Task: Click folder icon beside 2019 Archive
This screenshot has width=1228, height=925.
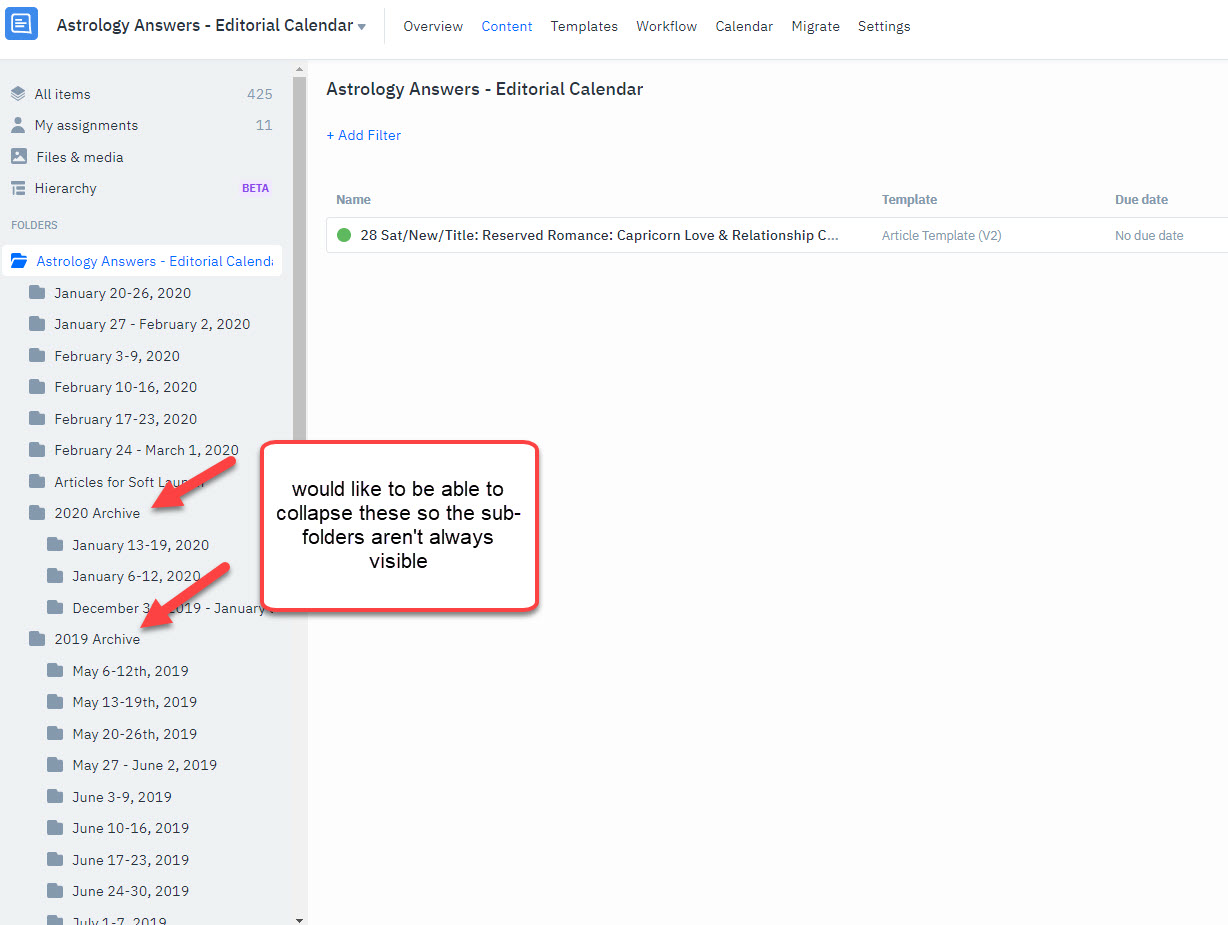Action: 37,639
